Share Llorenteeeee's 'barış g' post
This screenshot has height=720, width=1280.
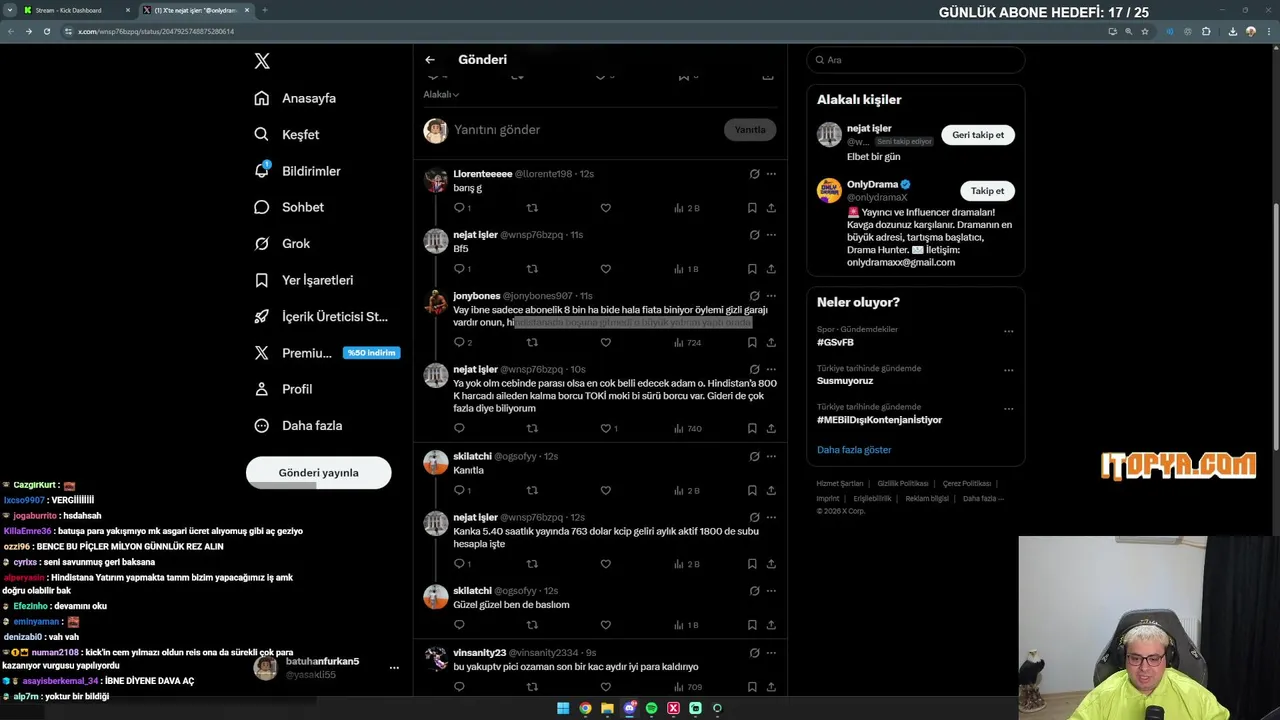coord(771,208)
